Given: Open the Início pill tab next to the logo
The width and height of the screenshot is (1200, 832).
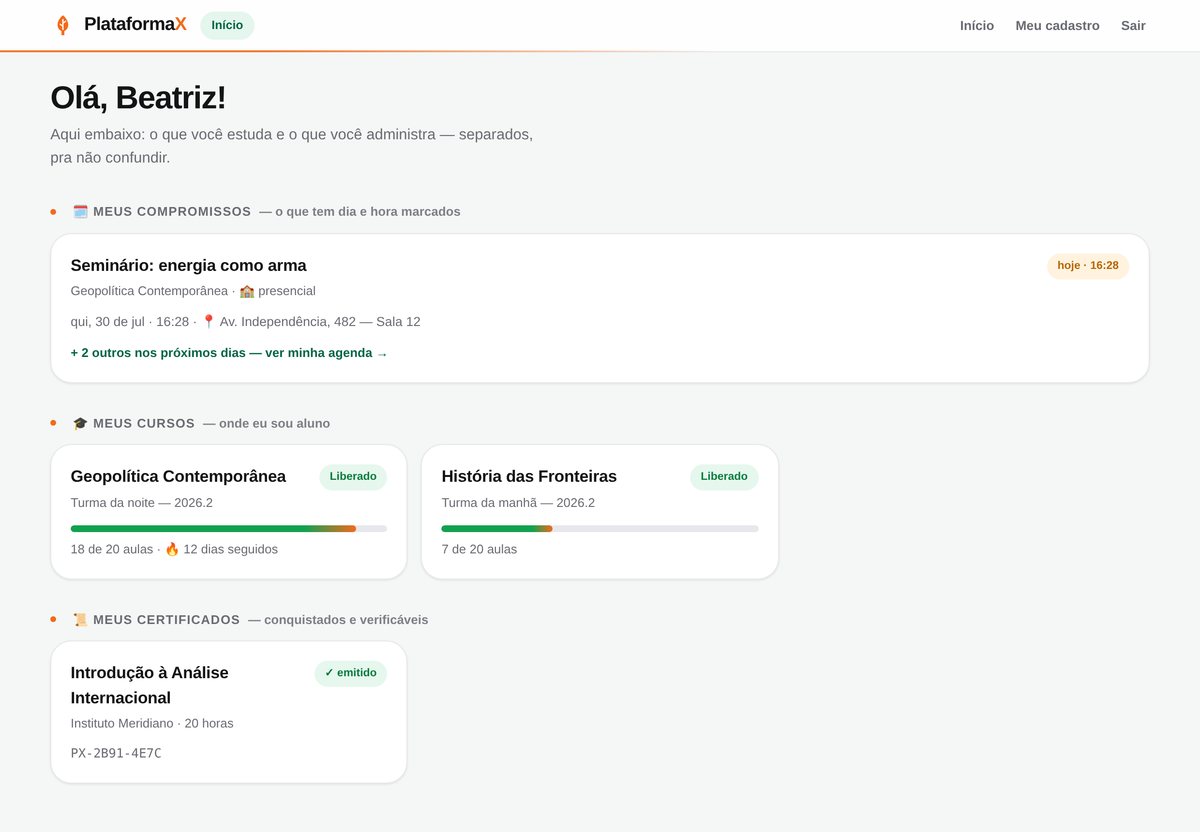Looking at the screenshot, I should click(227, 25).
